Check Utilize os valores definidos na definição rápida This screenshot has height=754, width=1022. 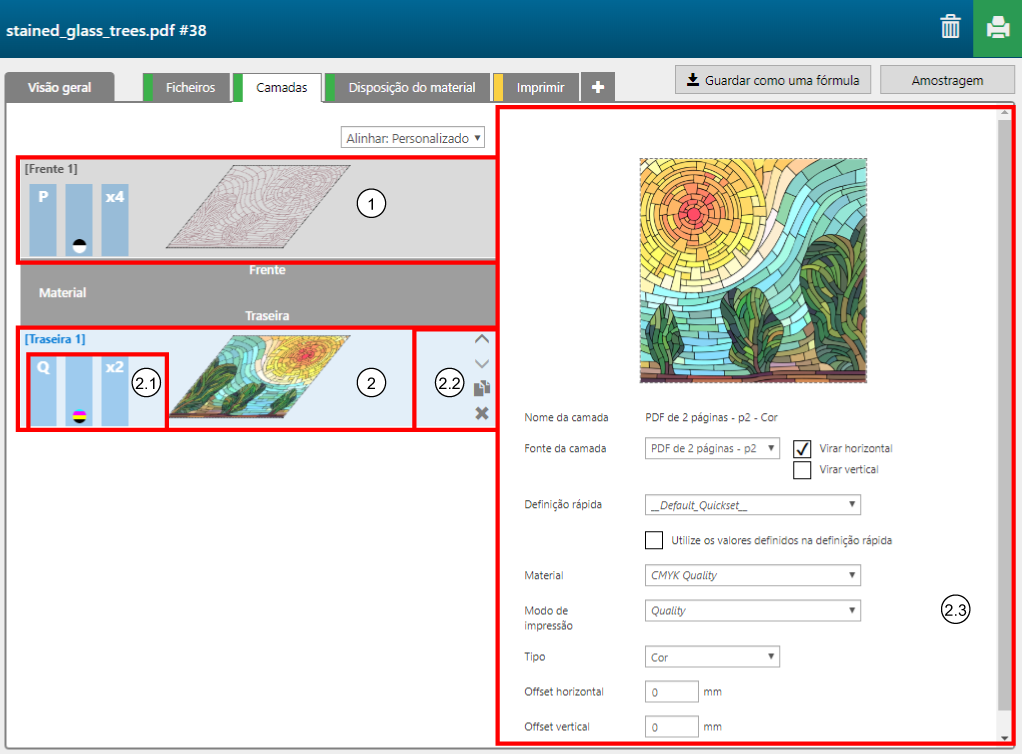[x=654, y=540]
